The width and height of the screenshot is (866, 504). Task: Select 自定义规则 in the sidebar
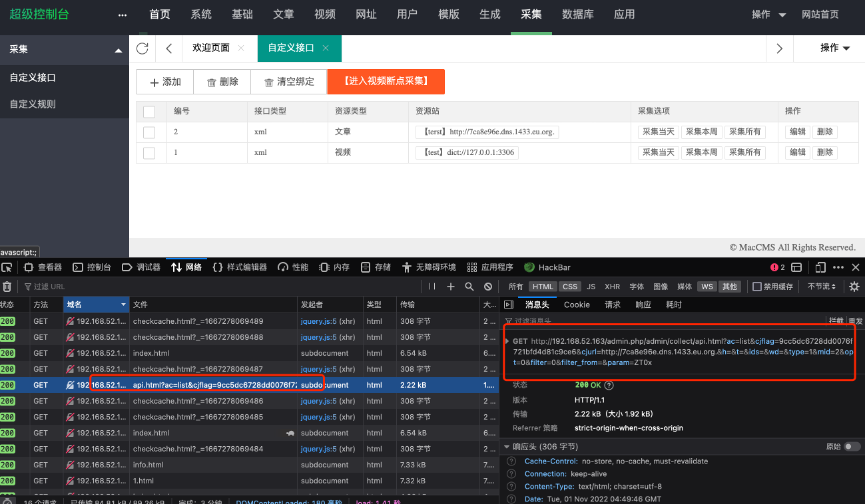33,104
